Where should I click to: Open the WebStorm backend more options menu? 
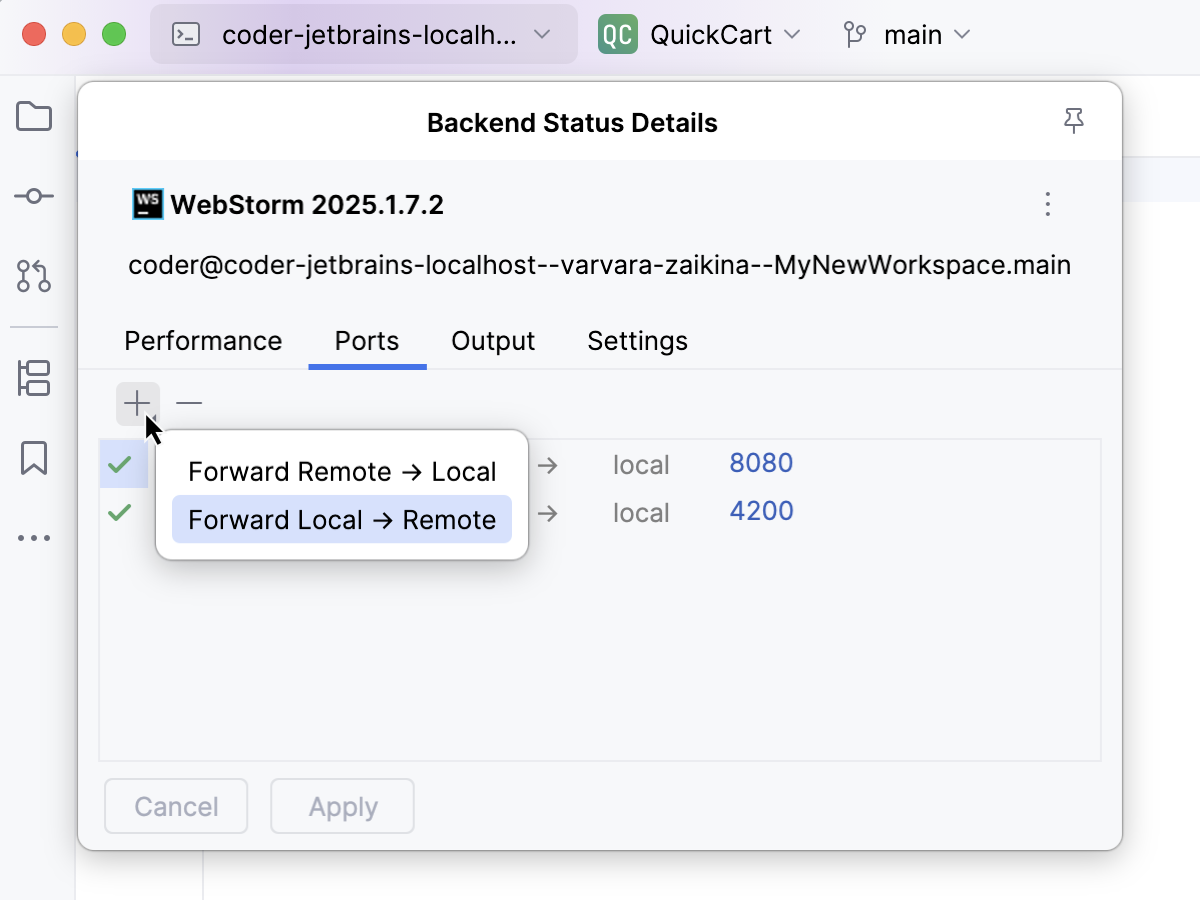click(1048, 205)
